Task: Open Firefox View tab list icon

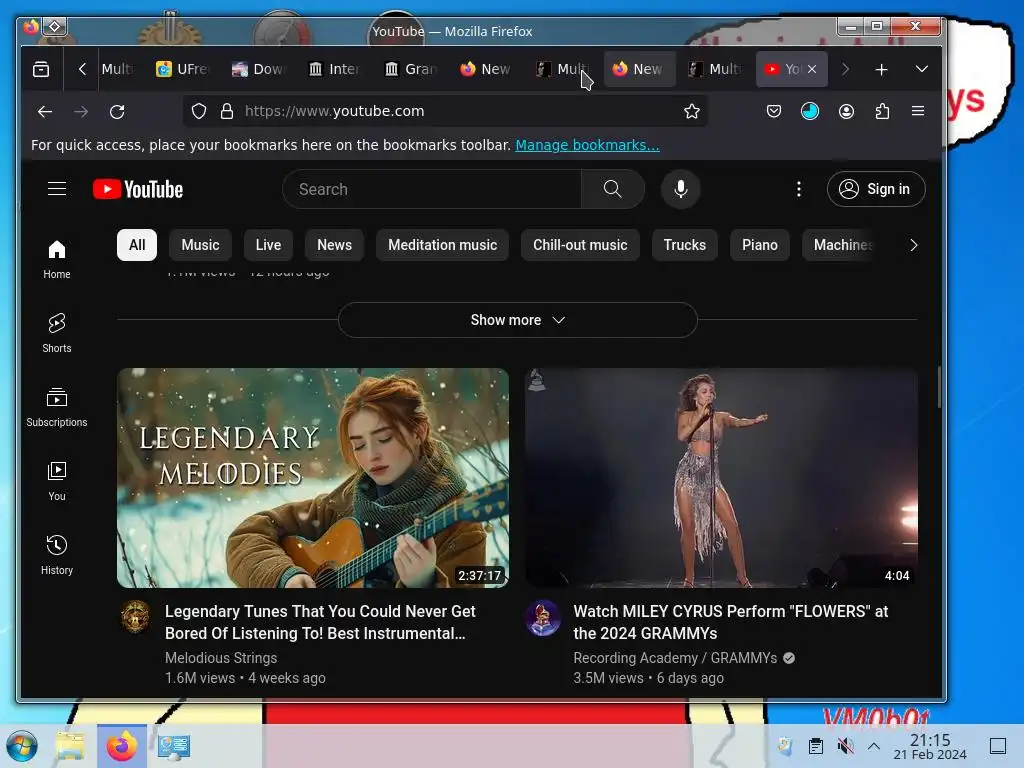Action: [x=41, y=69]
